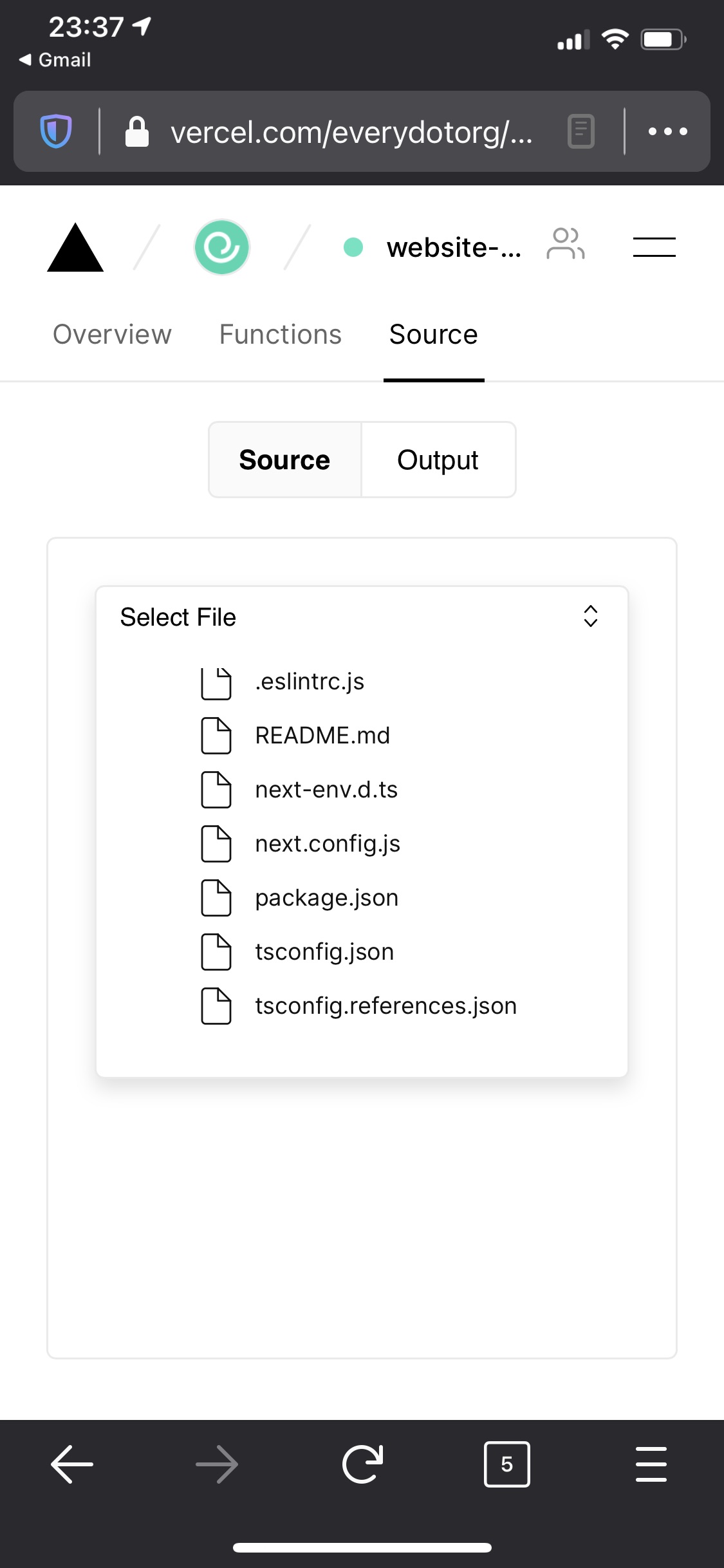Enable reader view icon in address bar
This screenshot has height=1568, width=724.
coord(581,131)
